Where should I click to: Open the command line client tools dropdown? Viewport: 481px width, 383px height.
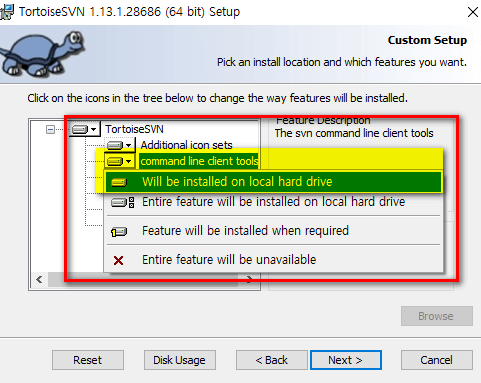pos(120,161)
